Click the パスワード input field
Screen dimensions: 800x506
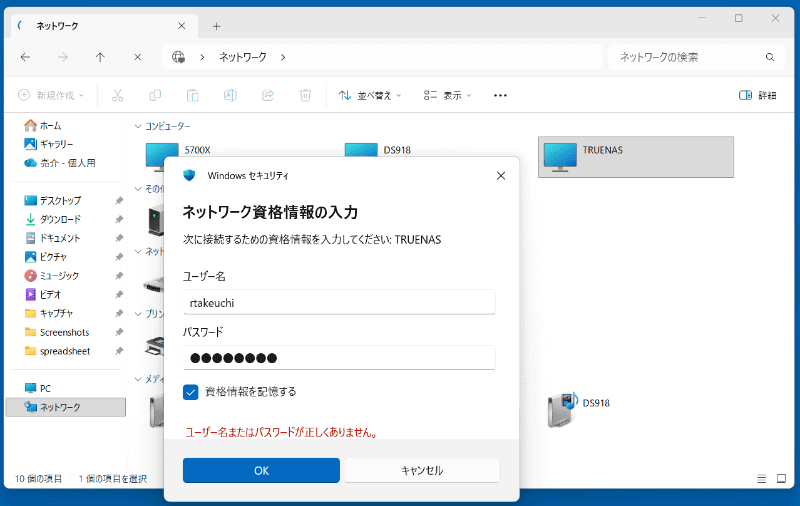click(339, 358)
